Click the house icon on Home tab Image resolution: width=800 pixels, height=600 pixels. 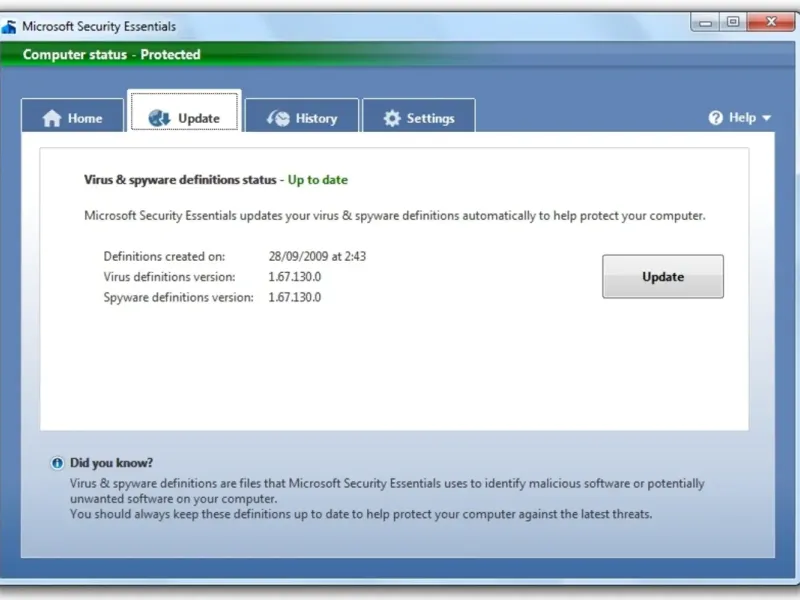[52, 118]
